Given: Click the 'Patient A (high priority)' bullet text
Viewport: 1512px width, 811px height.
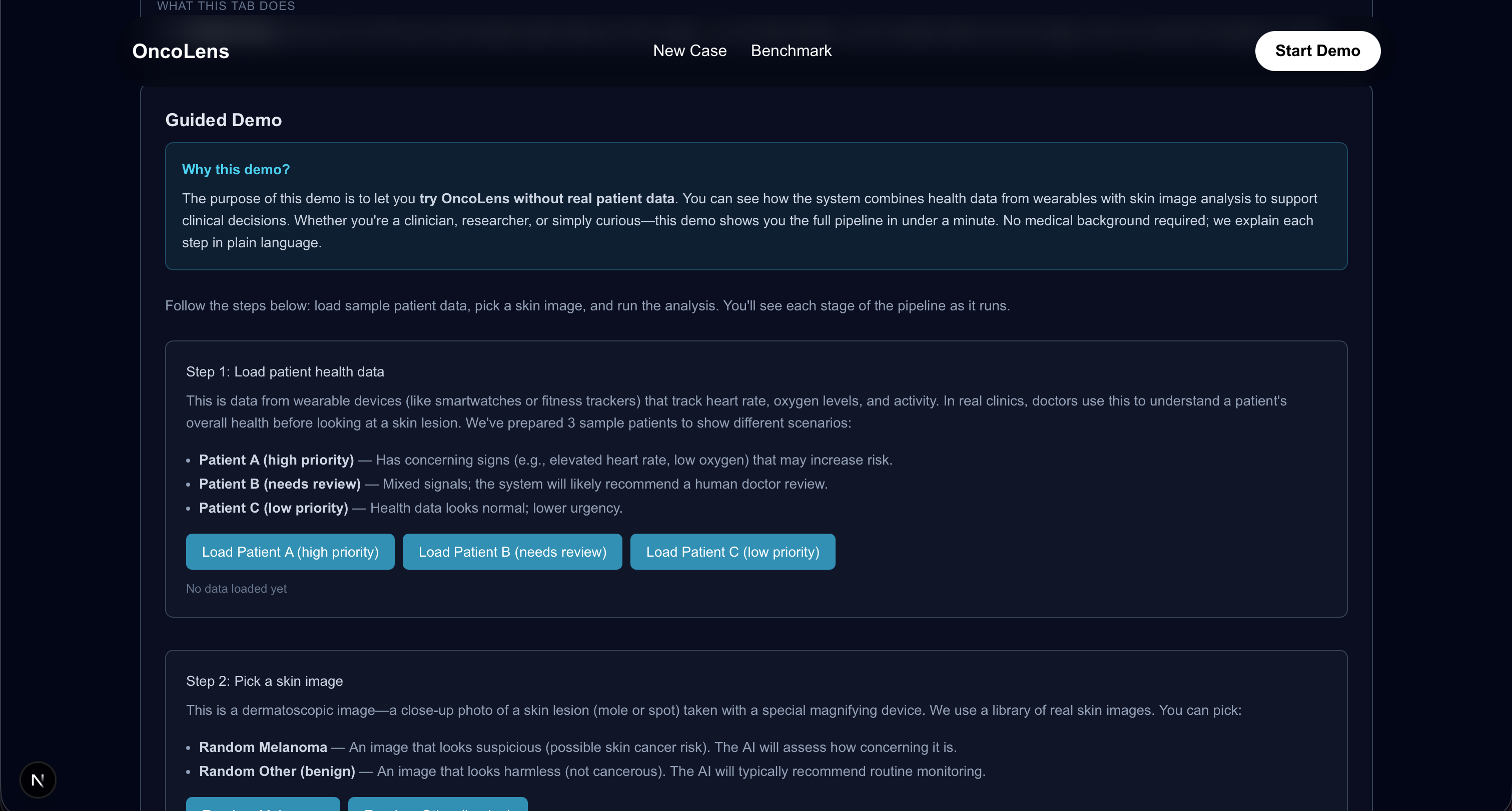Looking at the screenshot, I should (276, 460).
